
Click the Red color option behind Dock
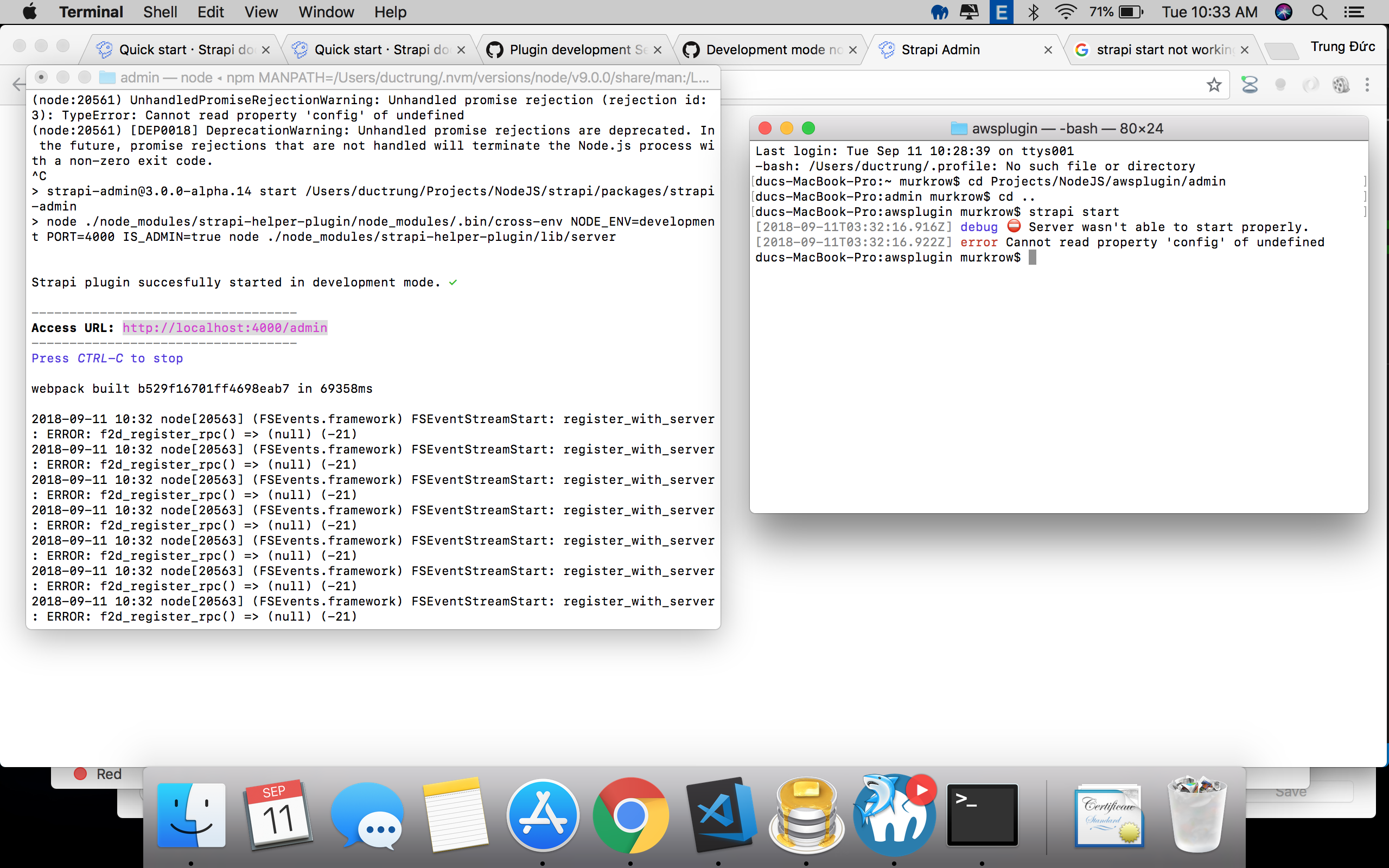pyautogui.click(x=98, y=774)
